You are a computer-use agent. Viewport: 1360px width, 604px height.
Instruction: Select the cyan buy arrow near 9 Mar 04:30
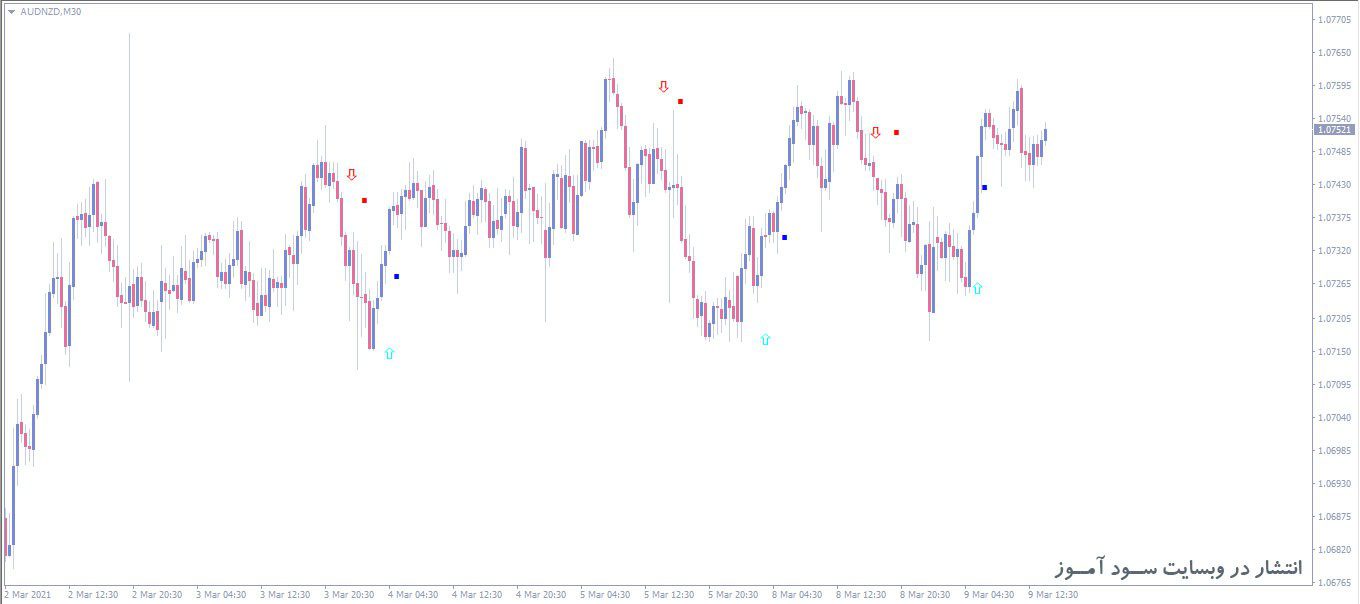pos(977,289)
